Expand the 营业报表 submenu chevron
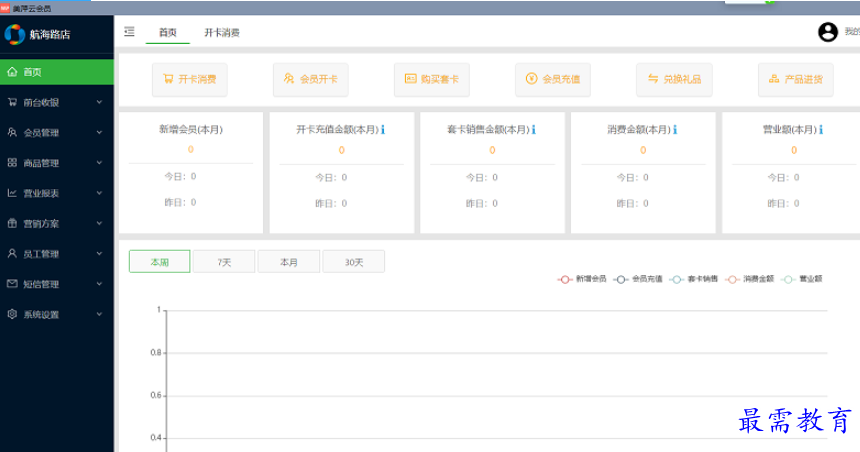The height and width of the screenshot is (452, 860). tap(99, 193)
